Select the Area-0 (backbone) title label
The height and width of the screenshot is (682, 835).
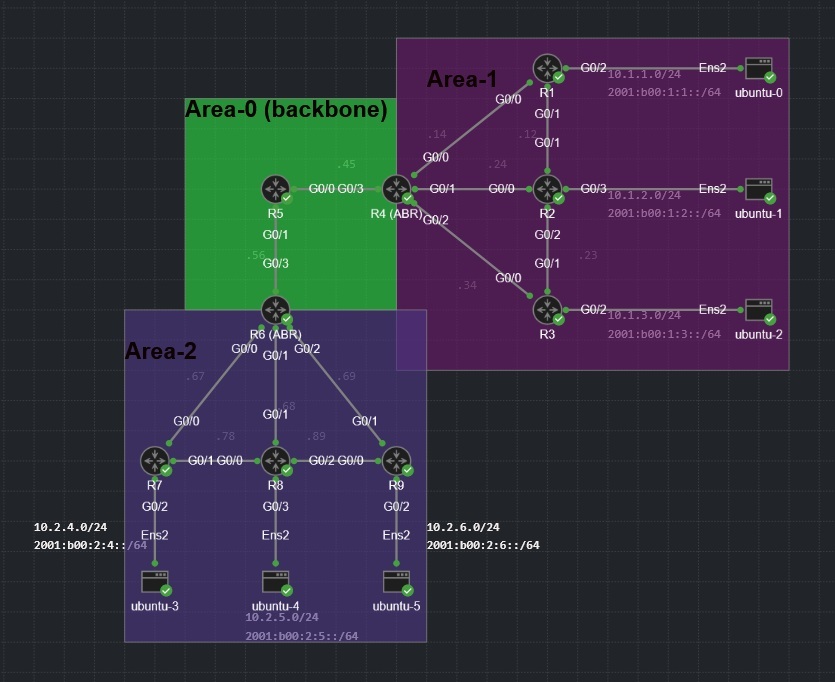click(286, 109)
